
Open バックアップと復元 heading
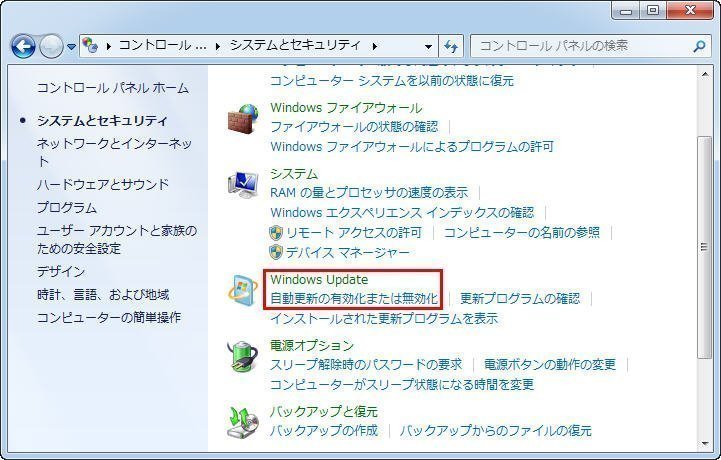coord(324,411)
